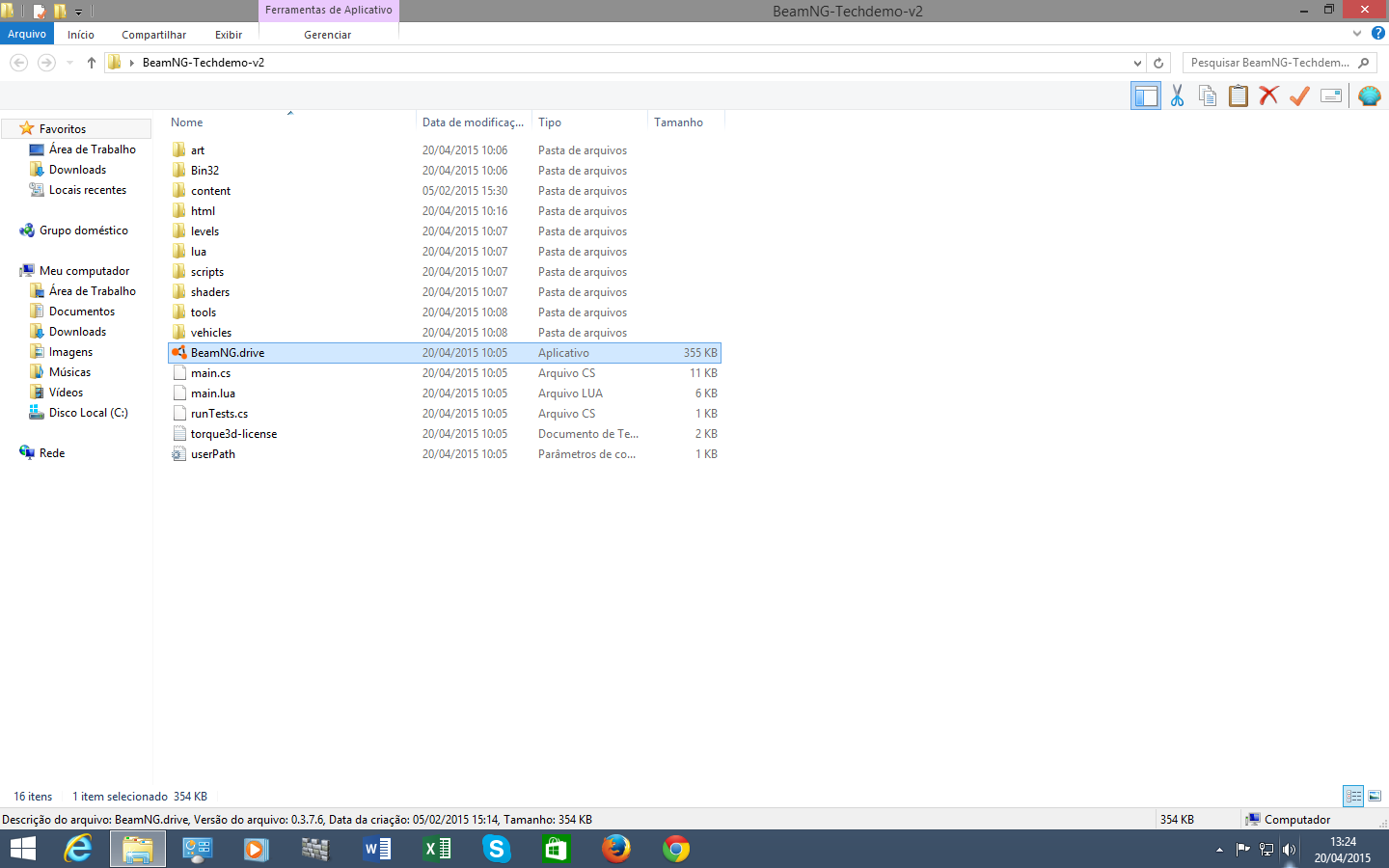Image resolution: width=1389 pixels, height=868 pixels.
Task: Open the blue Help question mark
Action: point(1378,34)
